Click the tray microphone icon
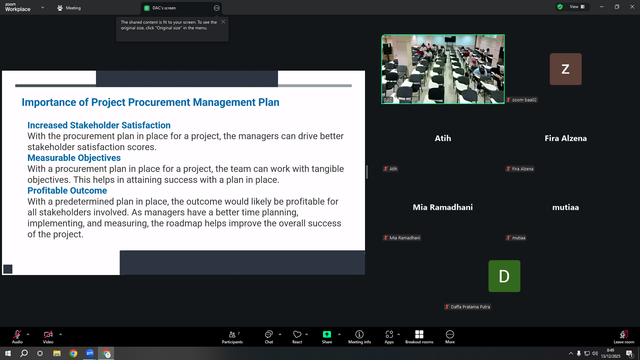 click(x=579, y=353)
